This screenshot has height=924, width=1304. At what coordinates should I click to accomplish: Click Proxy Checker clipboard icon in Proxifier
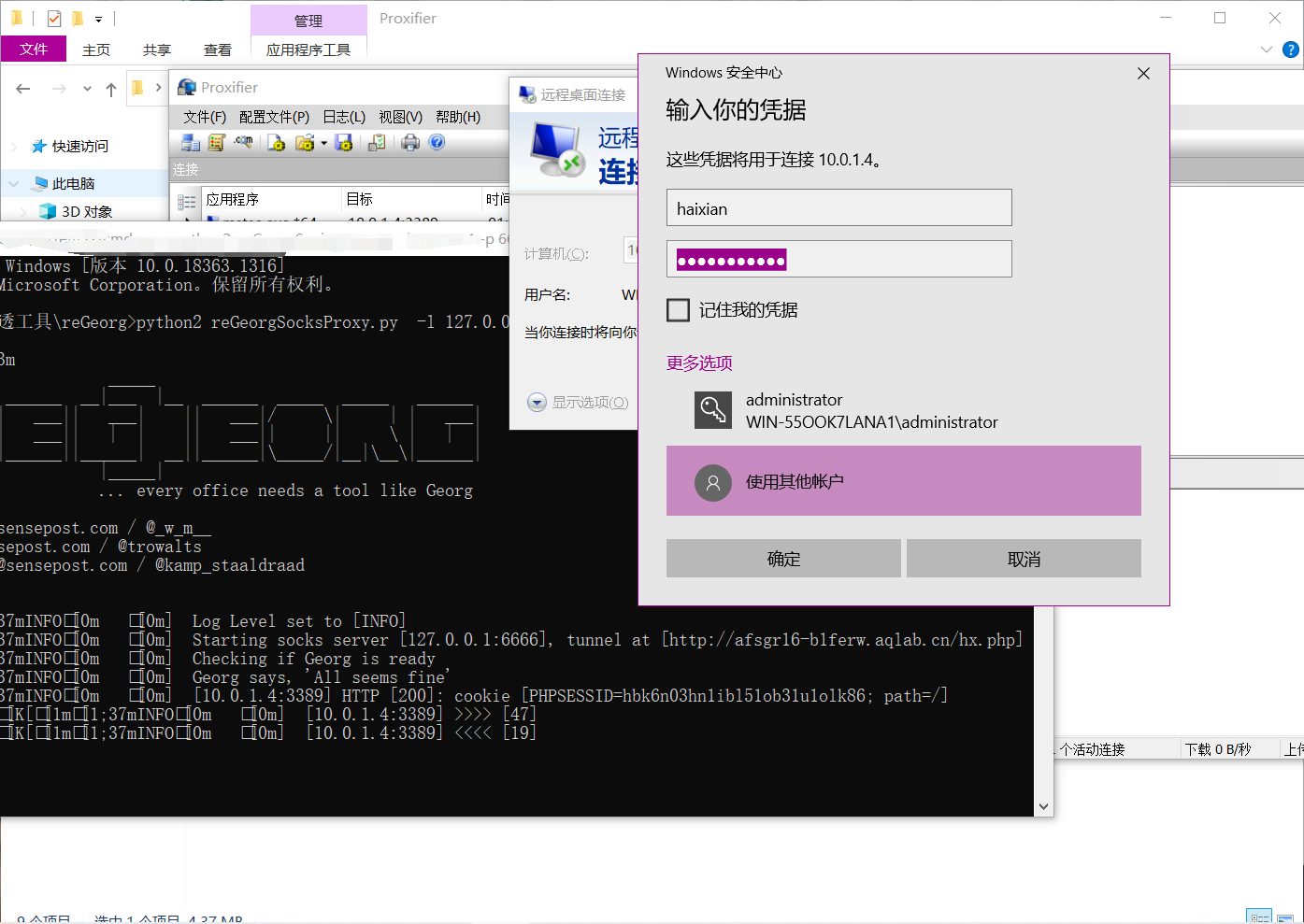[377, 142]
